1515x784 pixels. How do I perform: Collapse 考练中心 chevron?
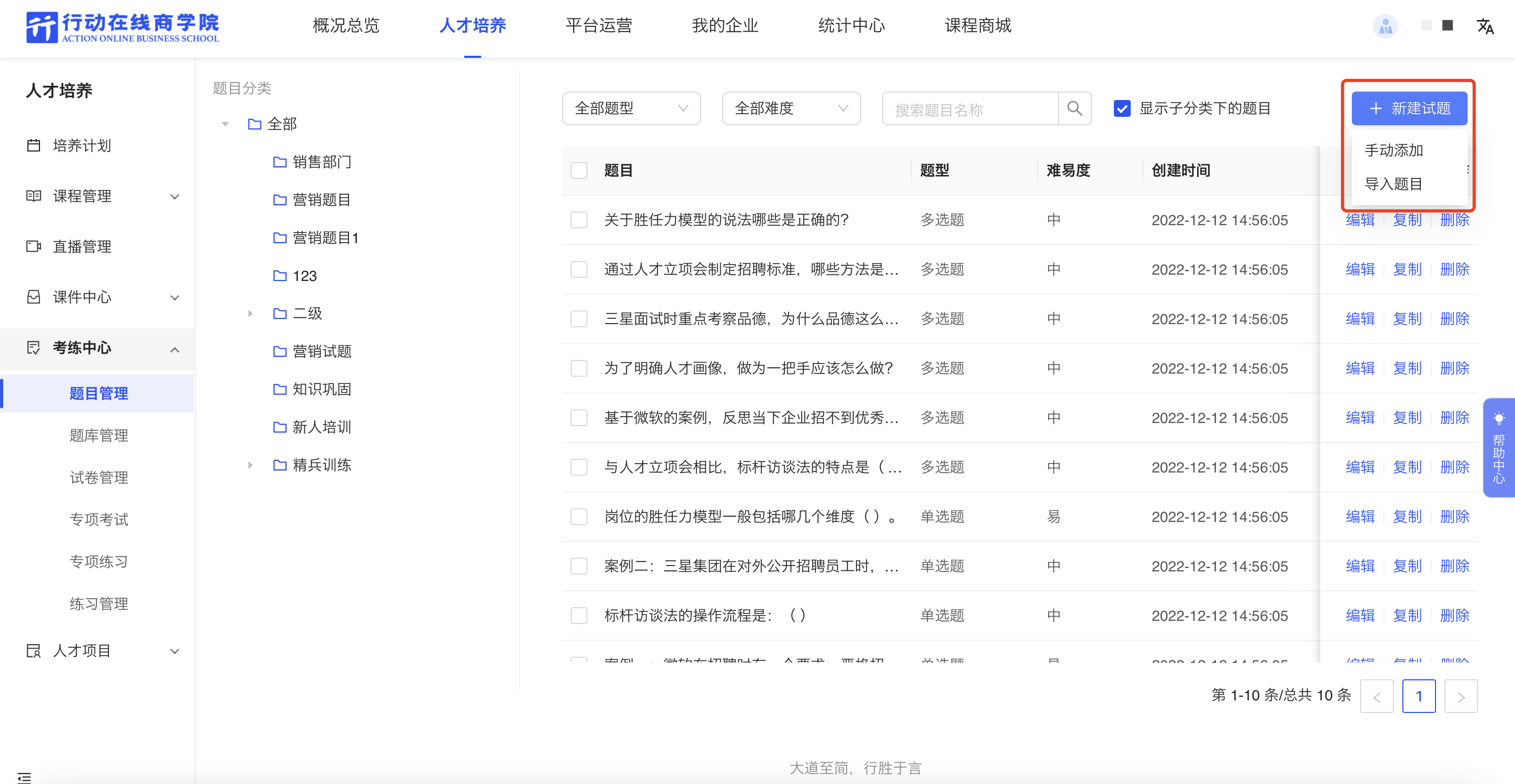pos(175,350)
